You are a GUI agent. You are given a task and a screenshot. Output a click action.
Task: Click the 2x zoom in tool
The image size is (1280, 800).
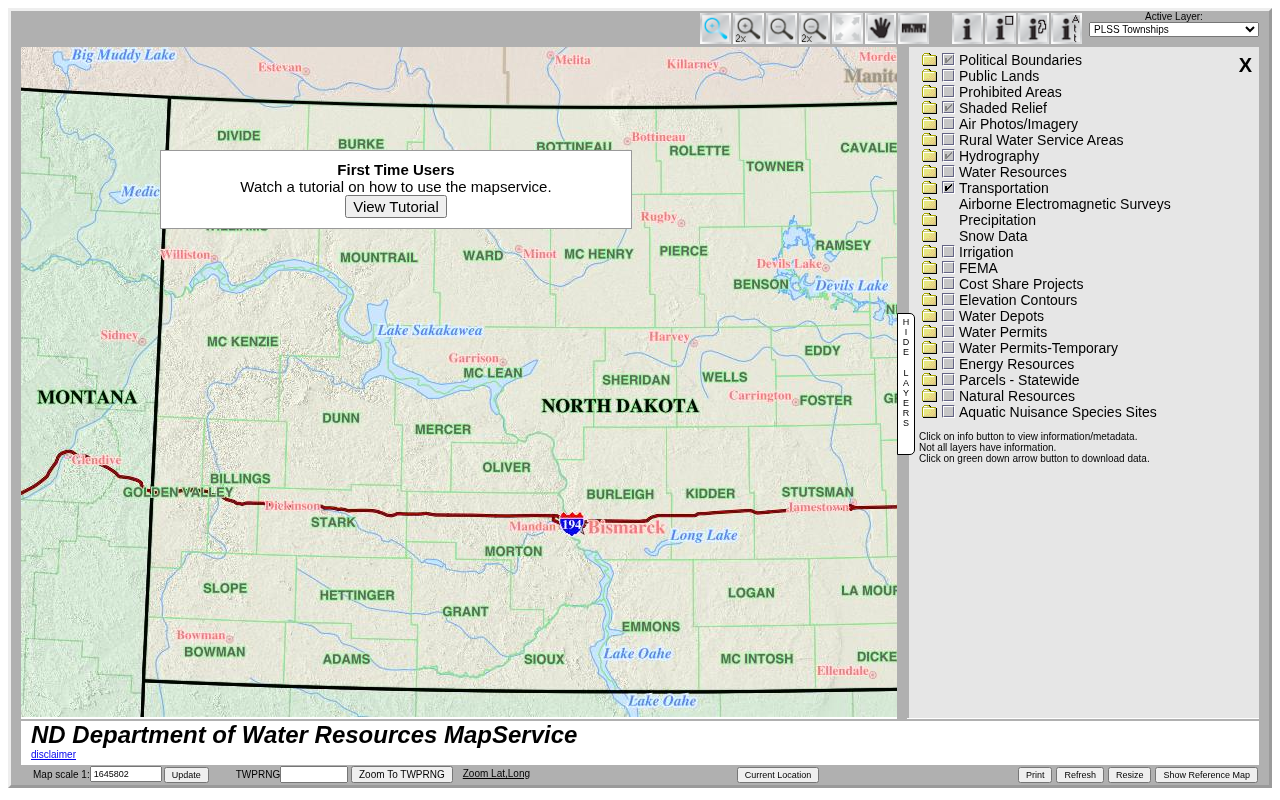pyautogui.click(x=748, y=29)
